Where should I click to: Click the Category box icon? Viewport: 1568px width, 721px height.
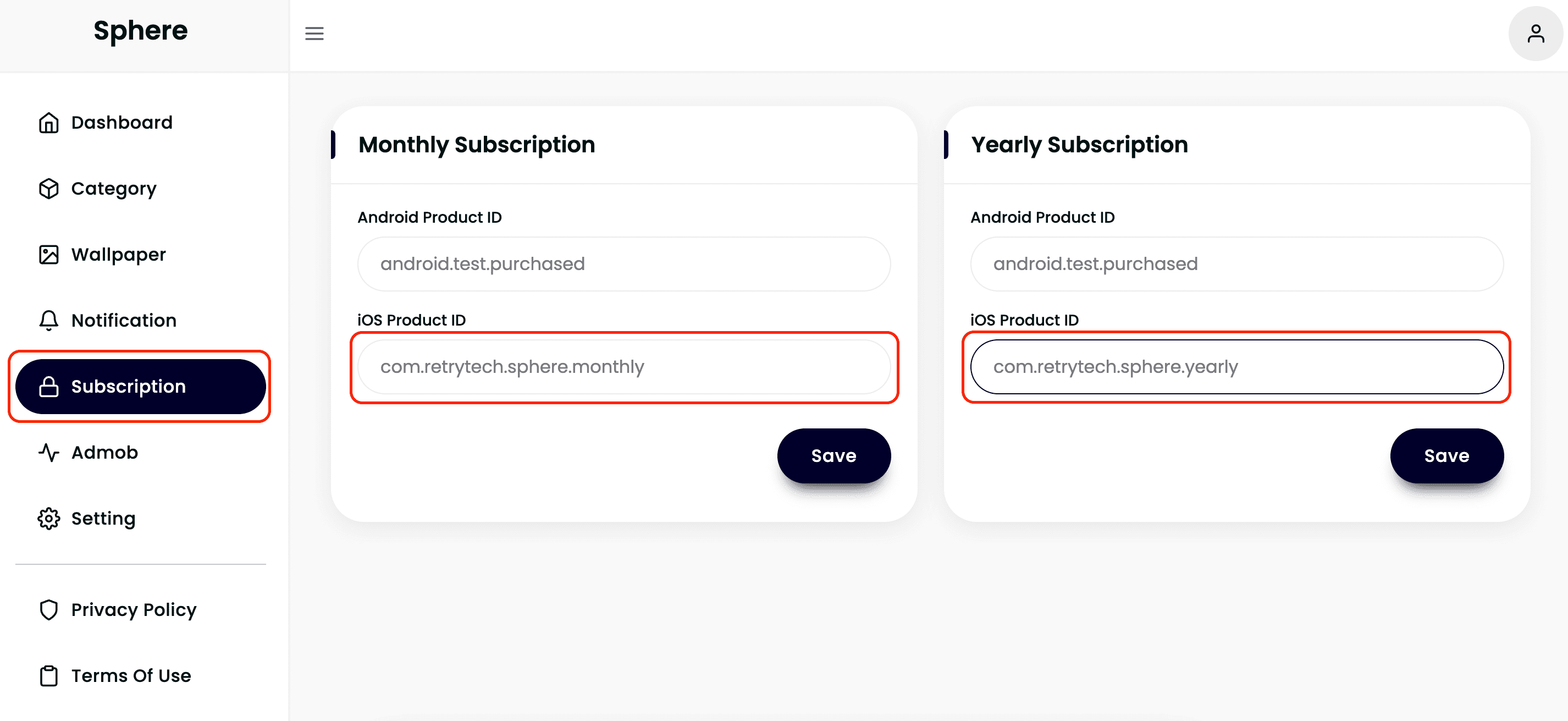(x=49, y=189)
